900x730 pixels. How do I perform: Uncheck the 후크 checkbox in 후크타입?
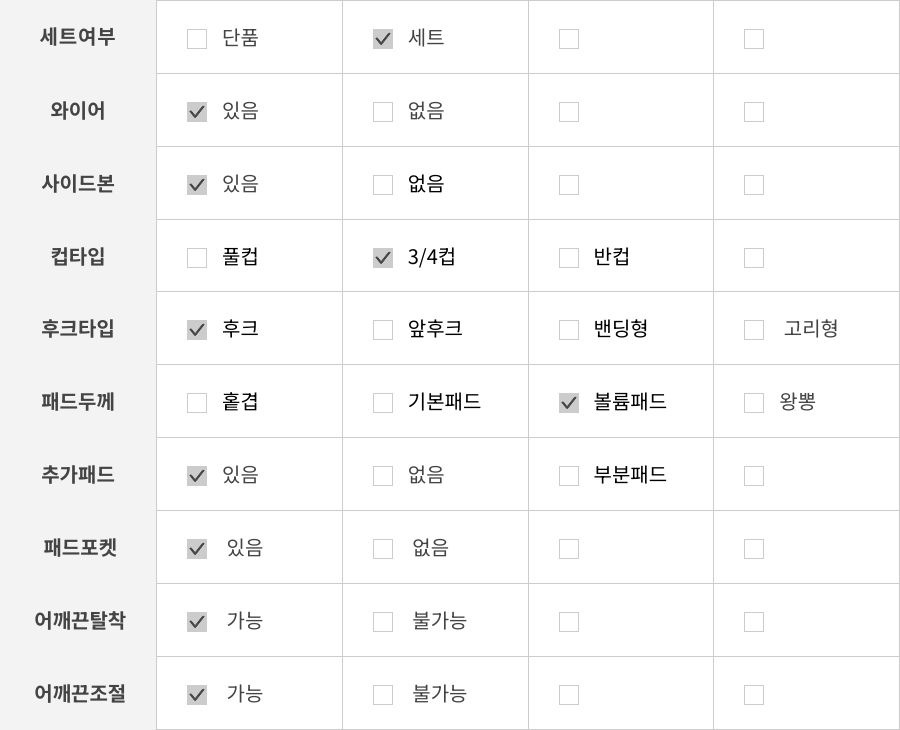(197, 330)
